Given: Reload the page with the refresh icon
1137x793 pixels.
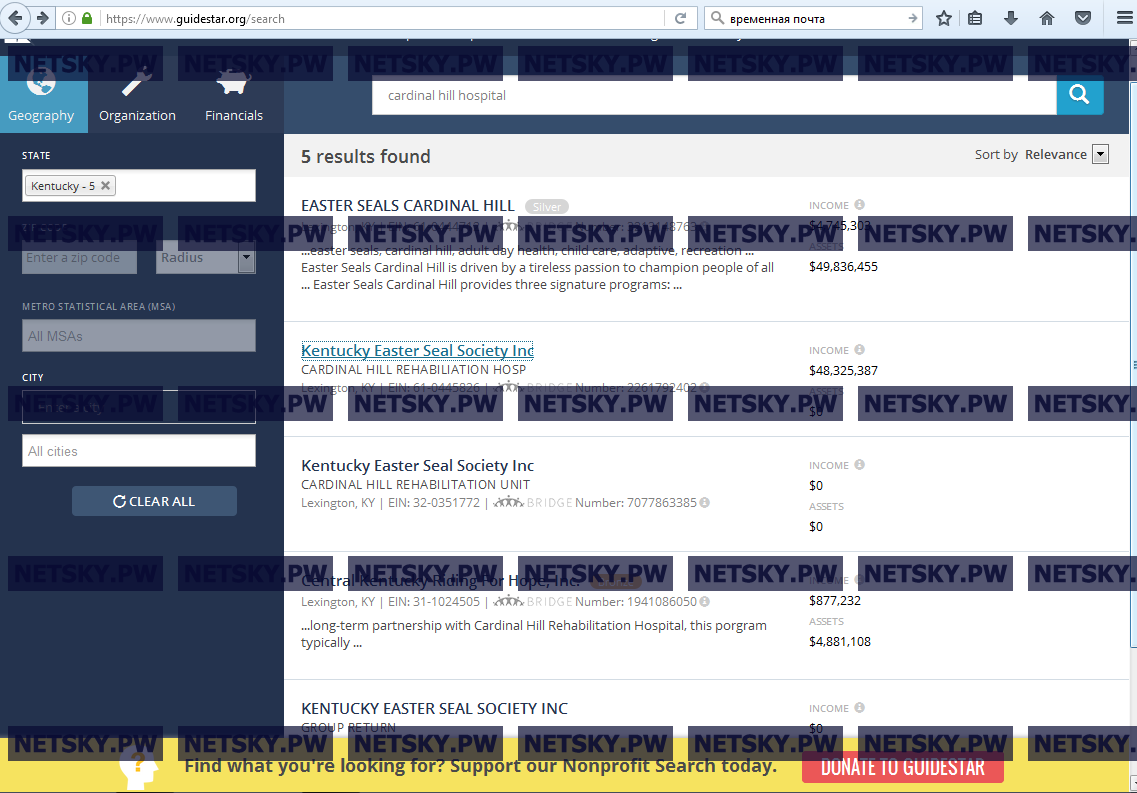Looking at the screenshot, I should click(x=680, y=18).
